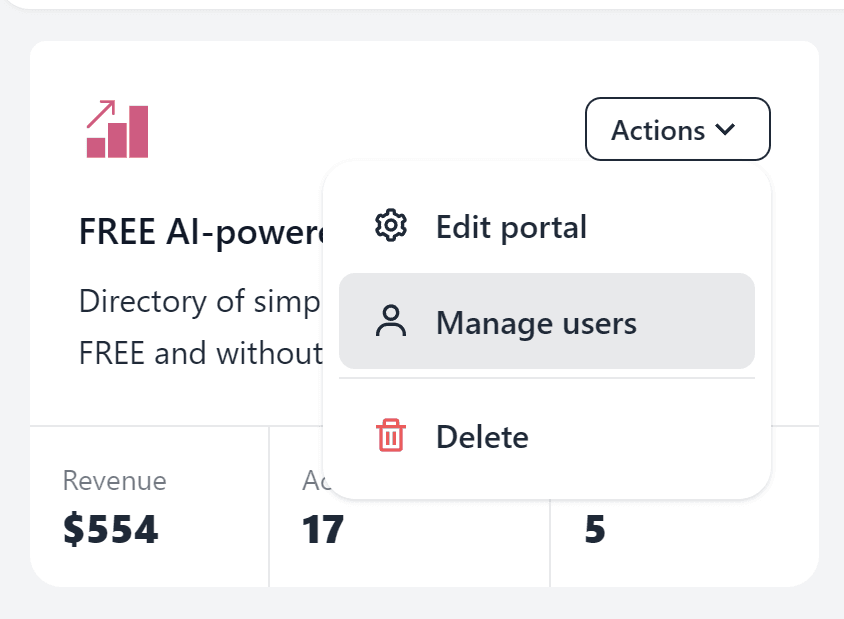Choose Edit portal from the menu
844x619 pixels.
pos(511,226)
